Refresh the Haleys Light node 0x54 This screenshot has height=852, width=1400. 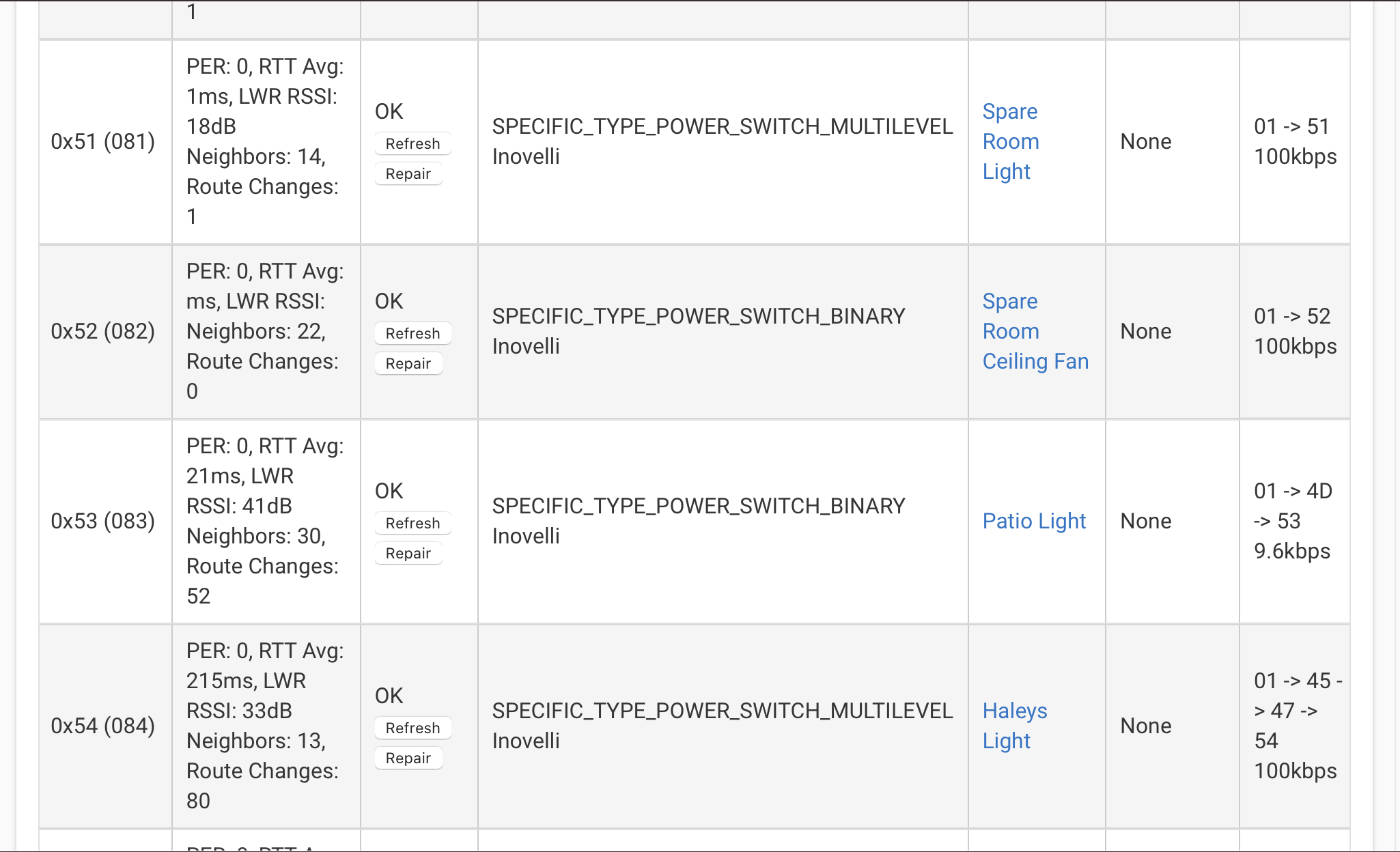pyautogui.click(x=412, y=728)
